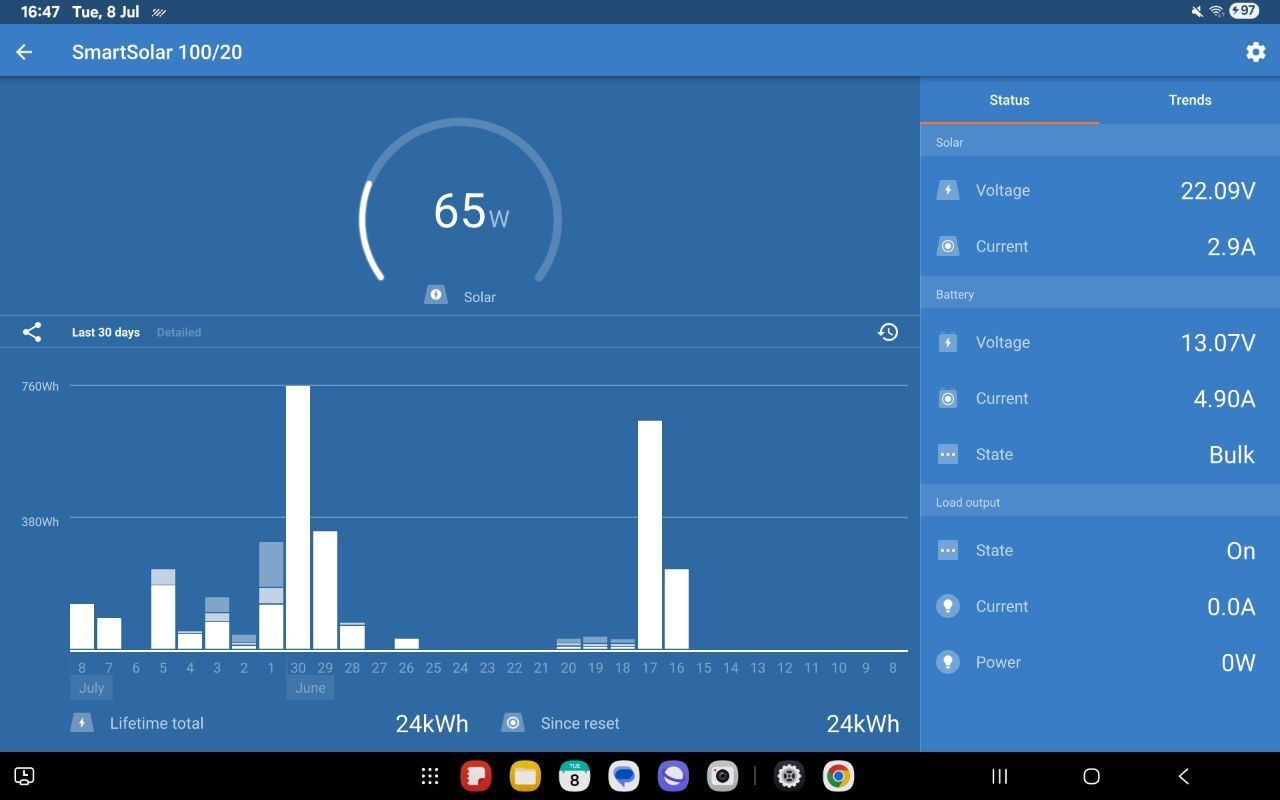Select the bar for 7 July
The width and height of the screenshot is (1280, 800).
109,634
